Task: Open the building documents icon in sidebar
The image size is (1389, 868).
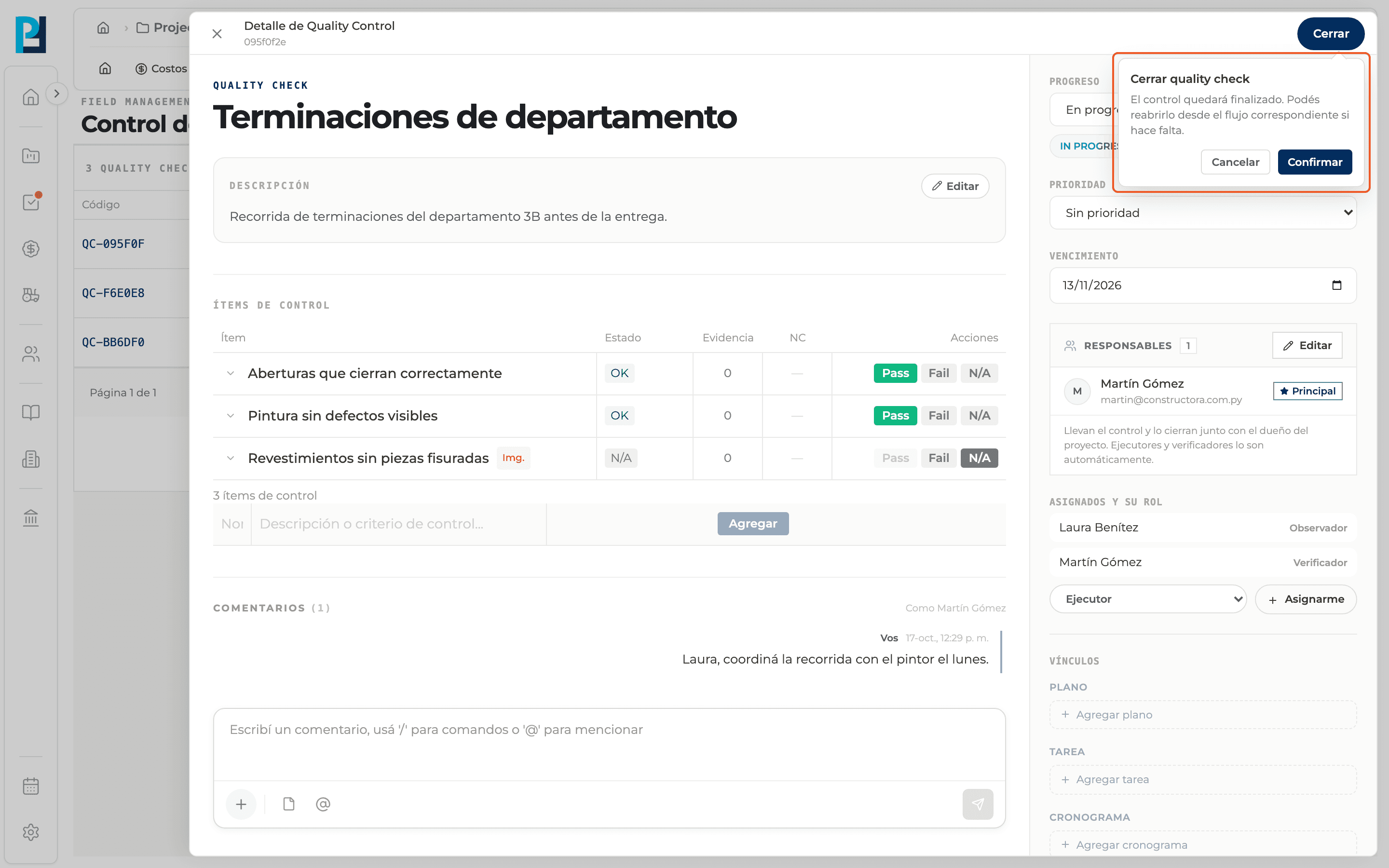Action: [31, 459]
